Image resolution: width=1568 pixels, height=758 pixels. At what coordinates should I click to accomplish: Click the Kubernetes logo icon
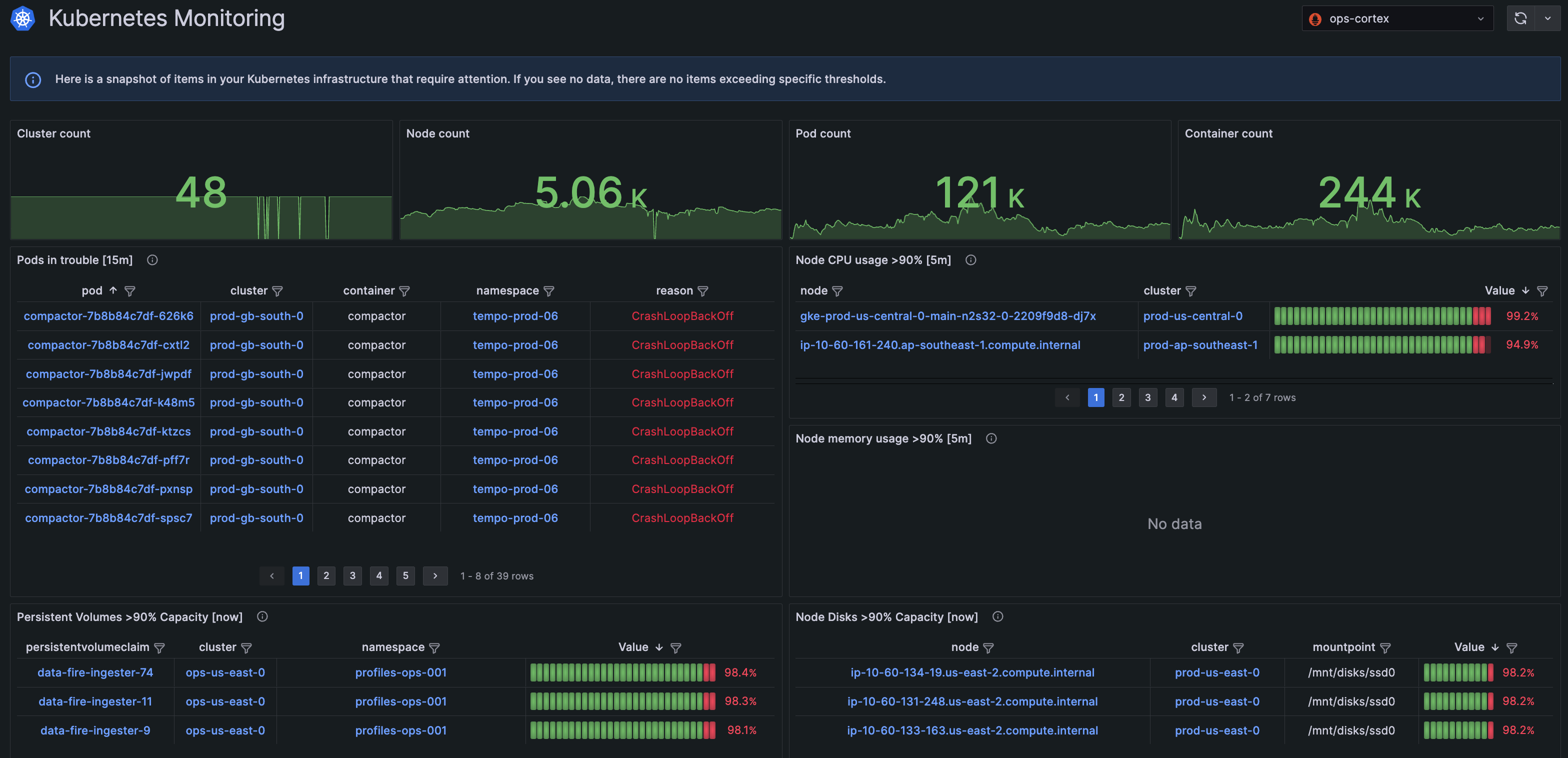[22, 18]
